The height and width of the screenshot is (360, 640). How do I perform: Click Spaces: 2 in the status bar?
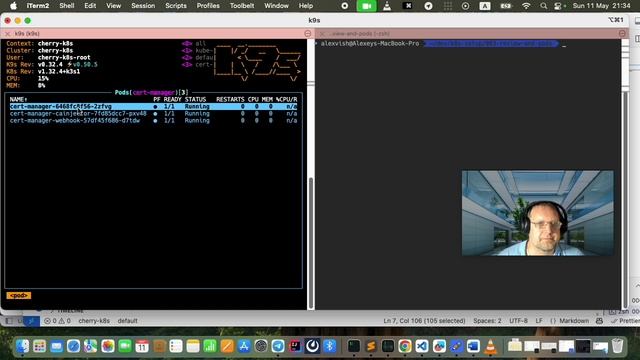click(x=487, y=321)
